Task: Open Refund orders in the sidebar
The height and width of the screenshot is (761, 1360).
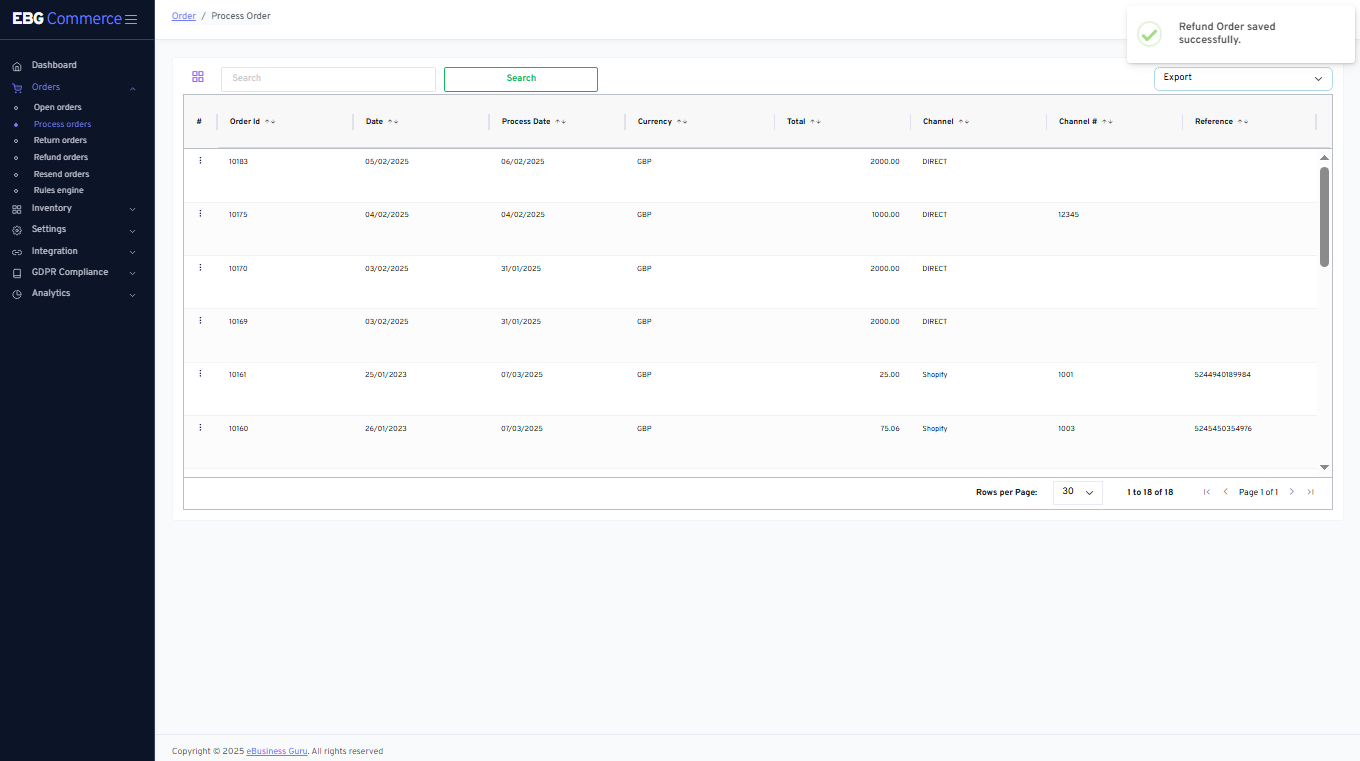Action: [61, 157]
